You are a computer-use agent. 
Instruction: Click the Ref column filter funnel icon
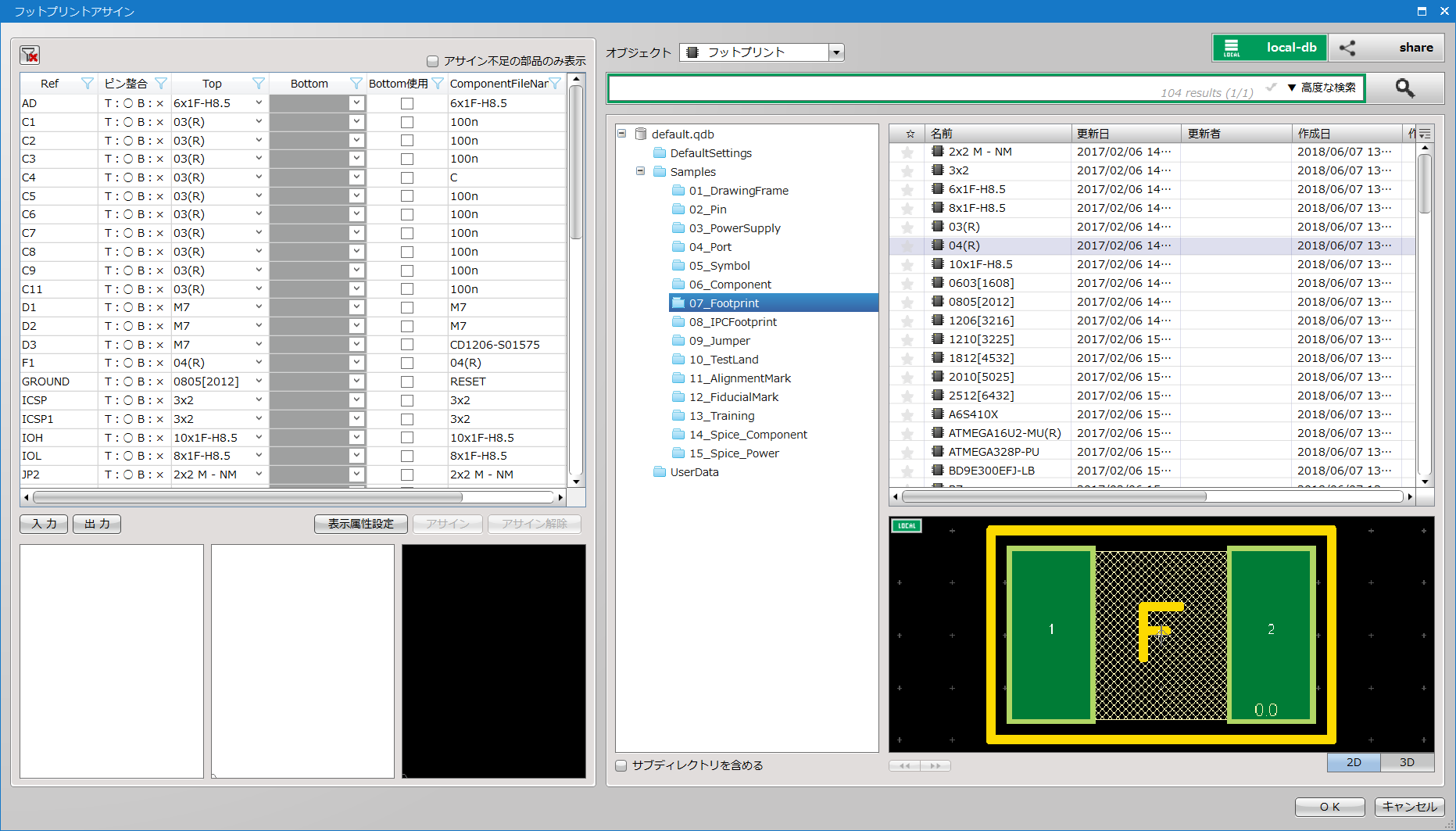point(87,84)
